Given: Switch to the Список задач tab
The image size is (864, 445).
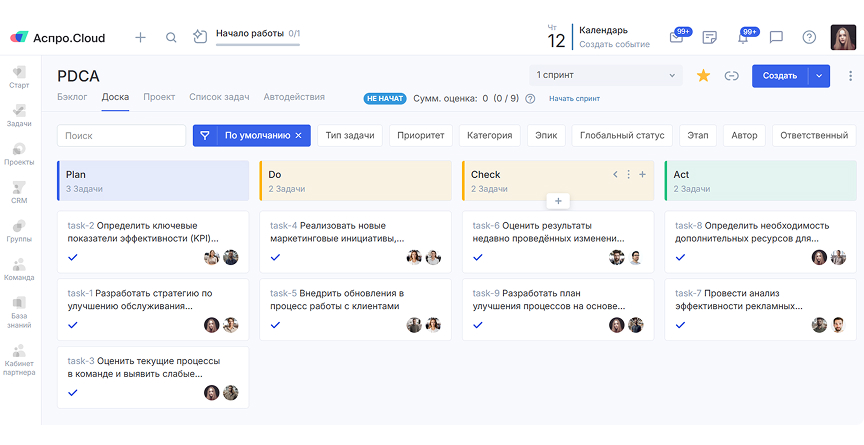Looking at the screenshot, I should [x=219, y=97].
